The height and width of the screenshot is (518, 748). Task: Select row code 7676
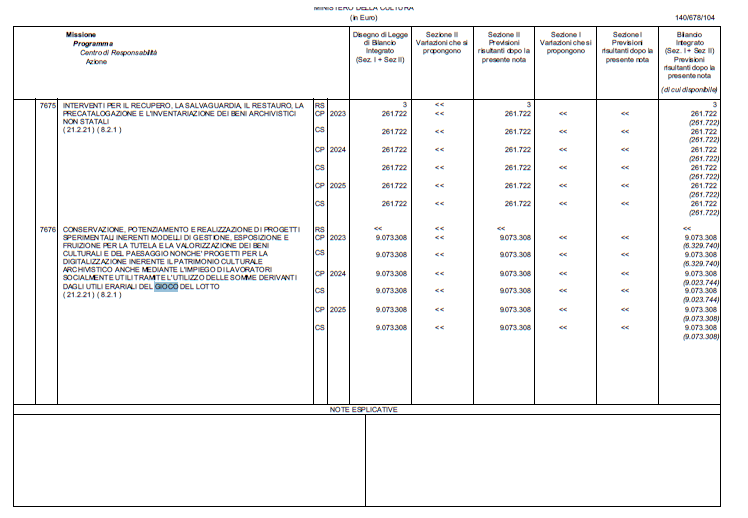(47, 229)
